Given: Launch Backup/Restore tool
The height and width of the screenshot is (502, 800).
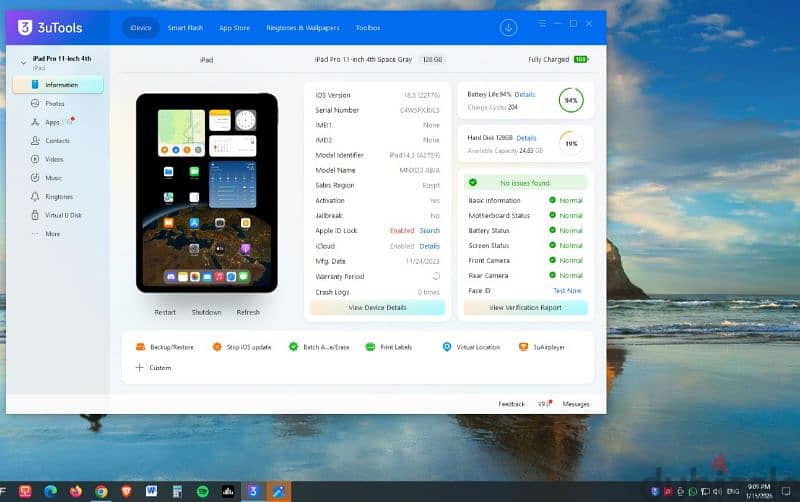Looking at the screenshot, I should [x=165, y=347].
